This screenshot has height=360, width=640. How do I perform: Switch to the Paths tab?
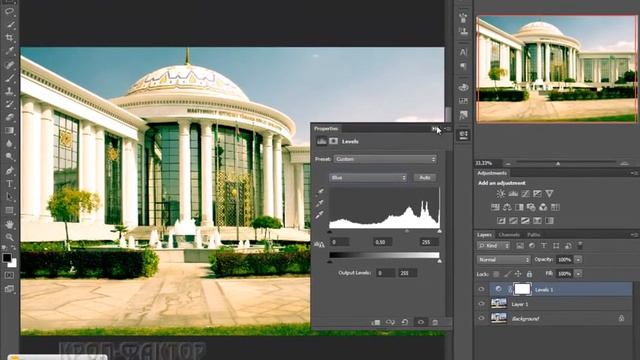(x=533, y=235)
